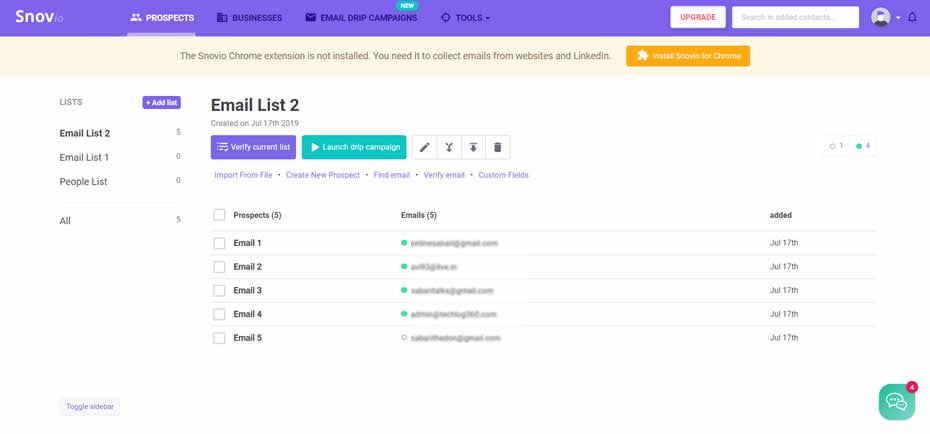Select all prospects checkbox
The width and height of the screenshot is (930, 434).
[x=219, y=215]
